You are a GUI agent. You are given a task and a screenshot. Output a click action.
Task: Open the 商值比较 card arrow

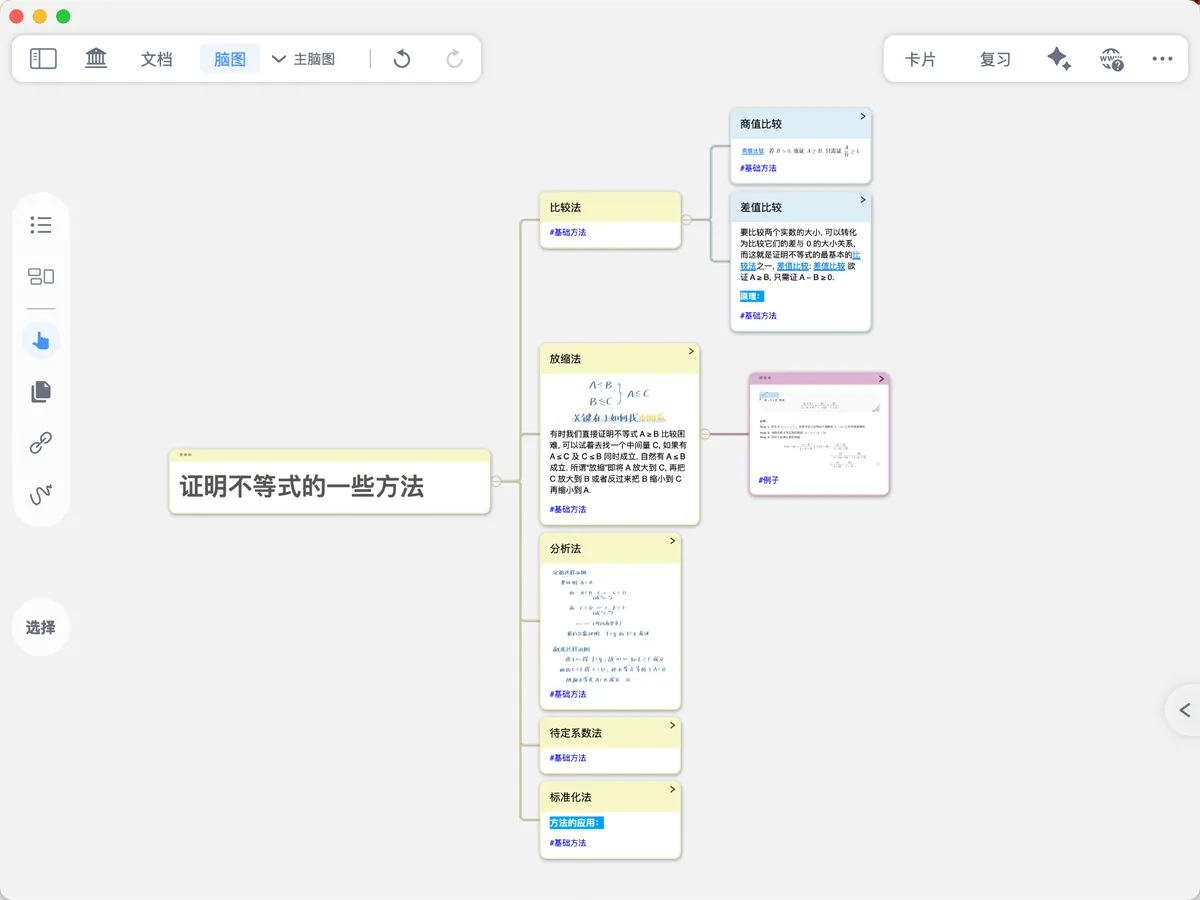tap(863, 117)
